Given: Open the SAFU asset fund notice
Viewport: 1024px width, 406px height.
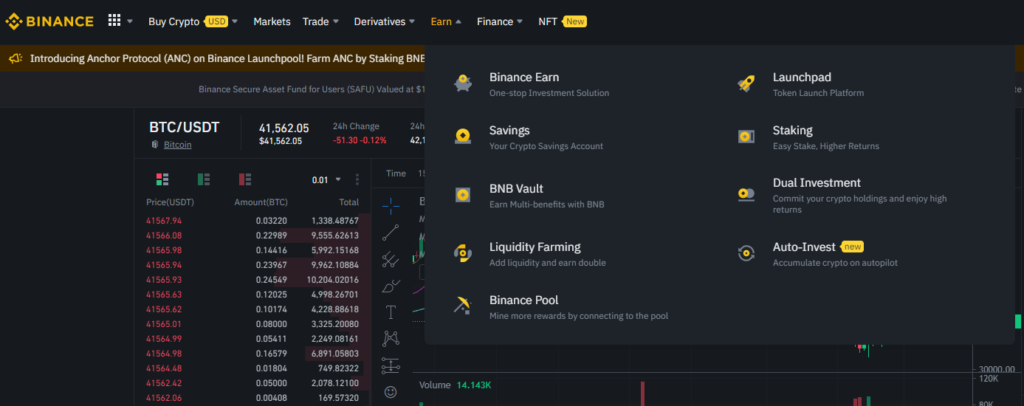Looking at the screenshot, I should [x=312, y=89].
